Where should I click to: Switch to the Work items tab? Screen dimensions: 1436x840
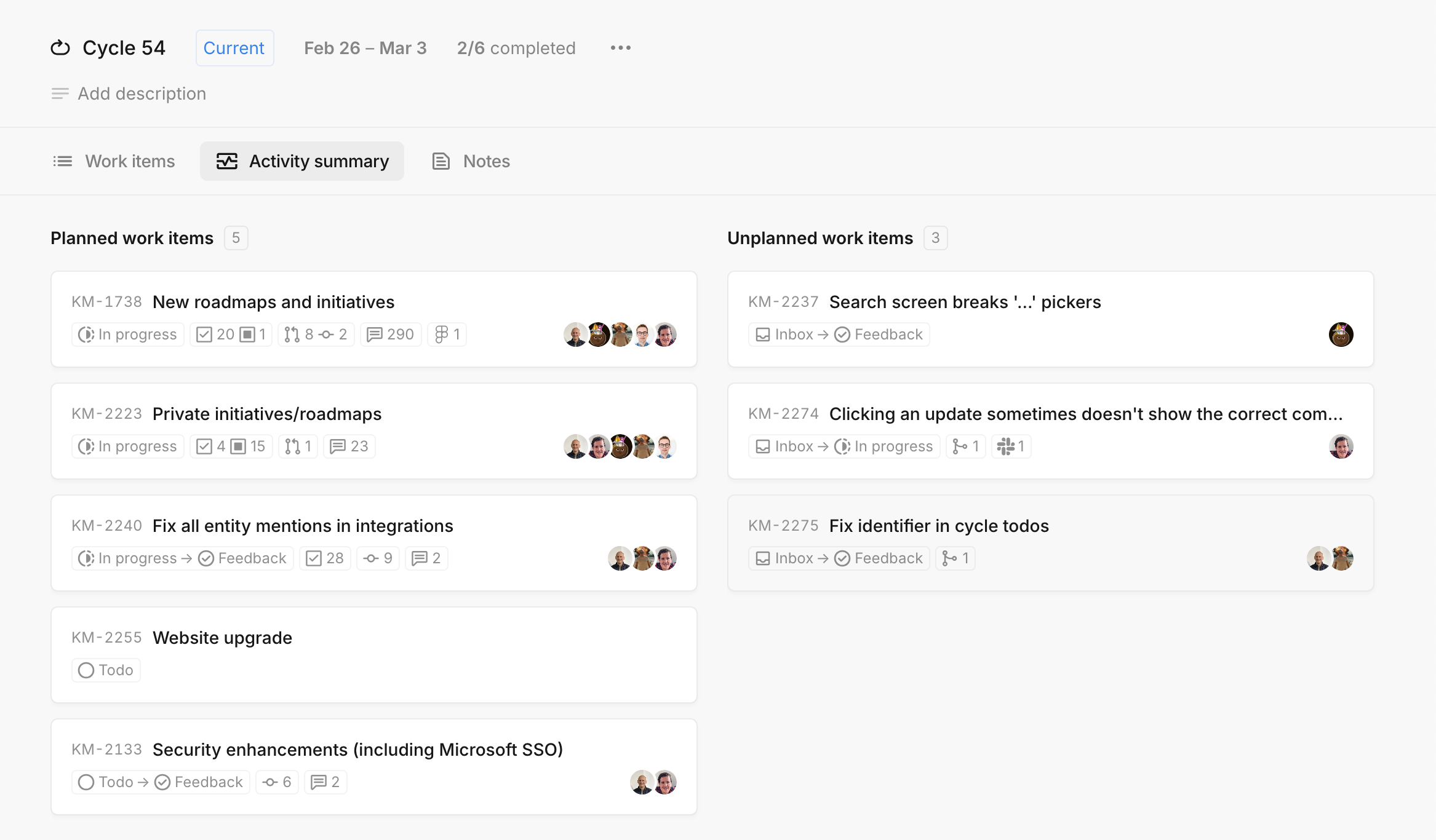click(x=114, y=161)
